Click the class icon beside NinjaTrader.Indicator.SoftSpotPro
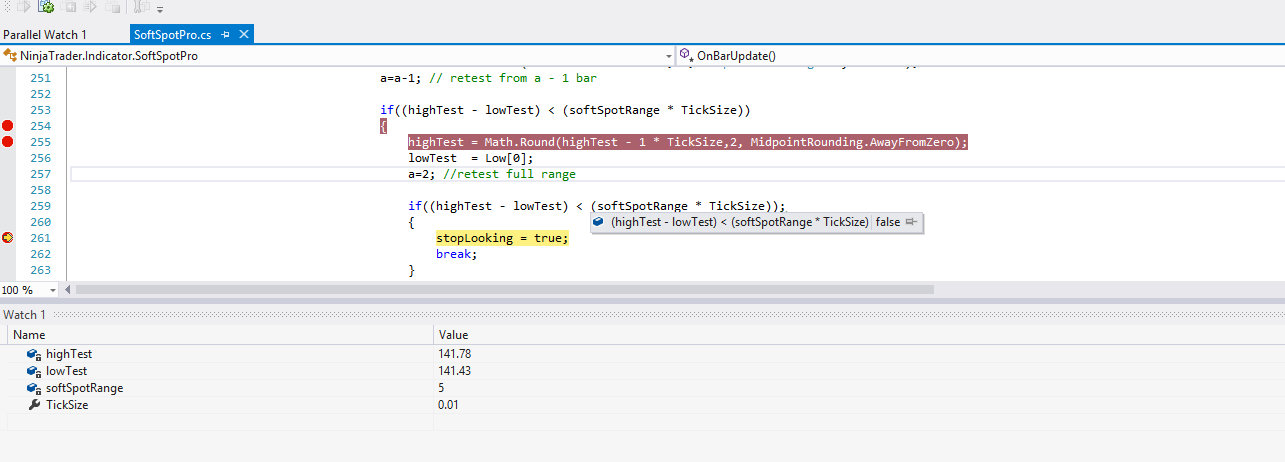 pyautogui.click(x=10, y=56)
